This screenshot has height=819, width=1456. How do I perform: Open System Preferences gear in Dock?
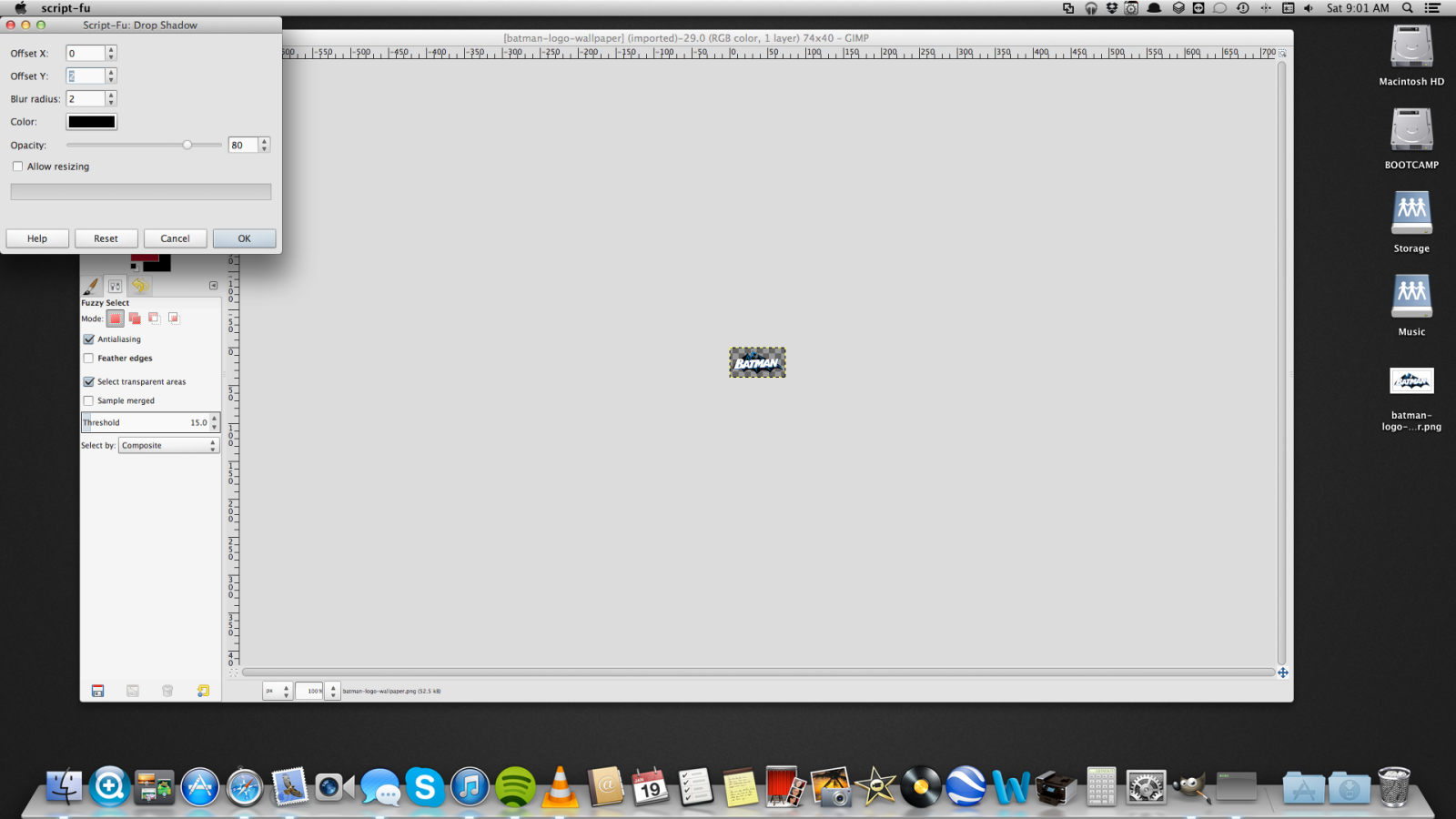pyautogui.click(x=1146, y=787)
